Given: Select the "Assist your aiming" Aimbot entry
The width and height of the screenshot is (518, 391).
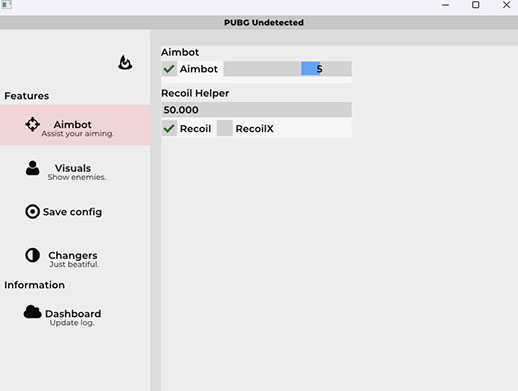Looking at the screenshot, I should pyautogui.click(x=75, y=125).
